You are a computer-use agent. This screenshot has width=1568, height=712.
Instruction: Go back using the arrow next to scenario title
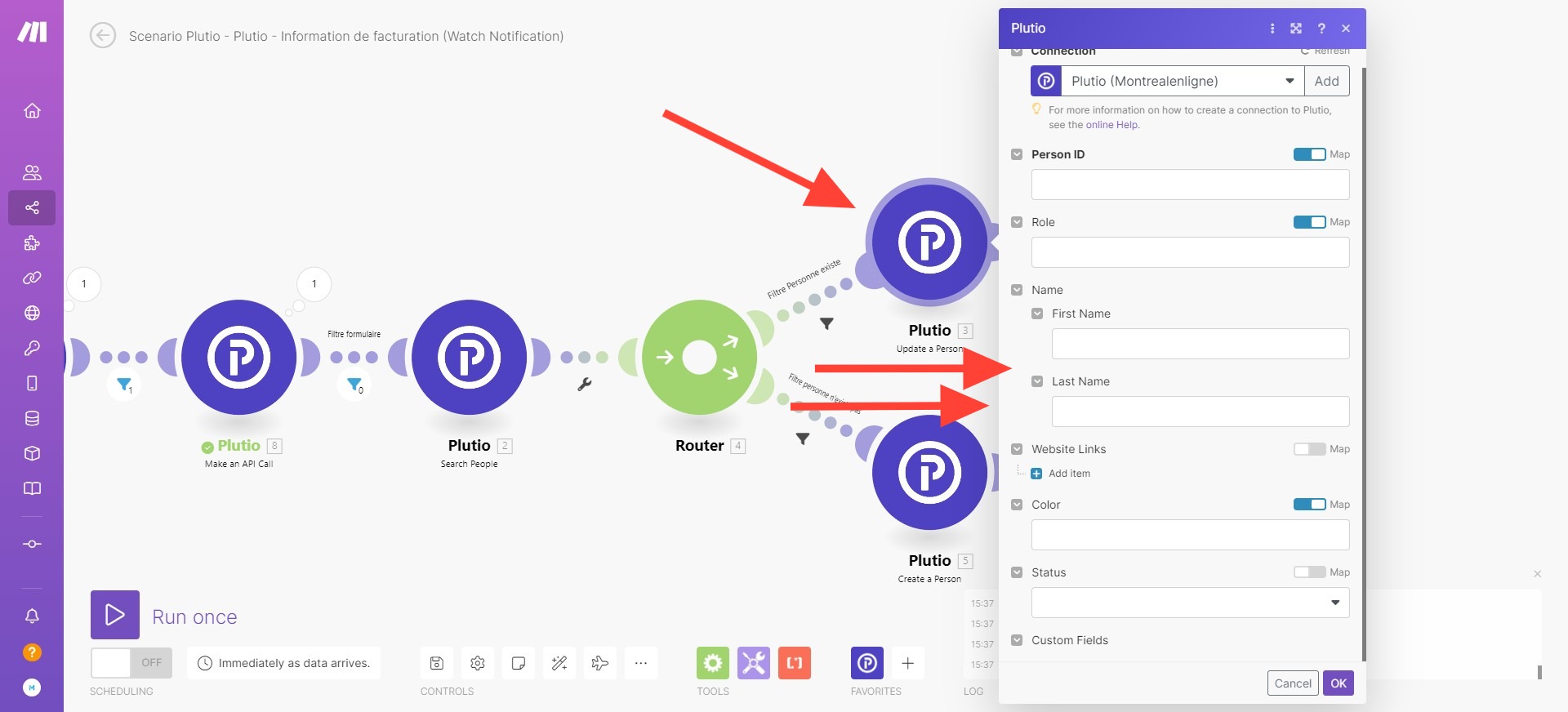[103, 36]
